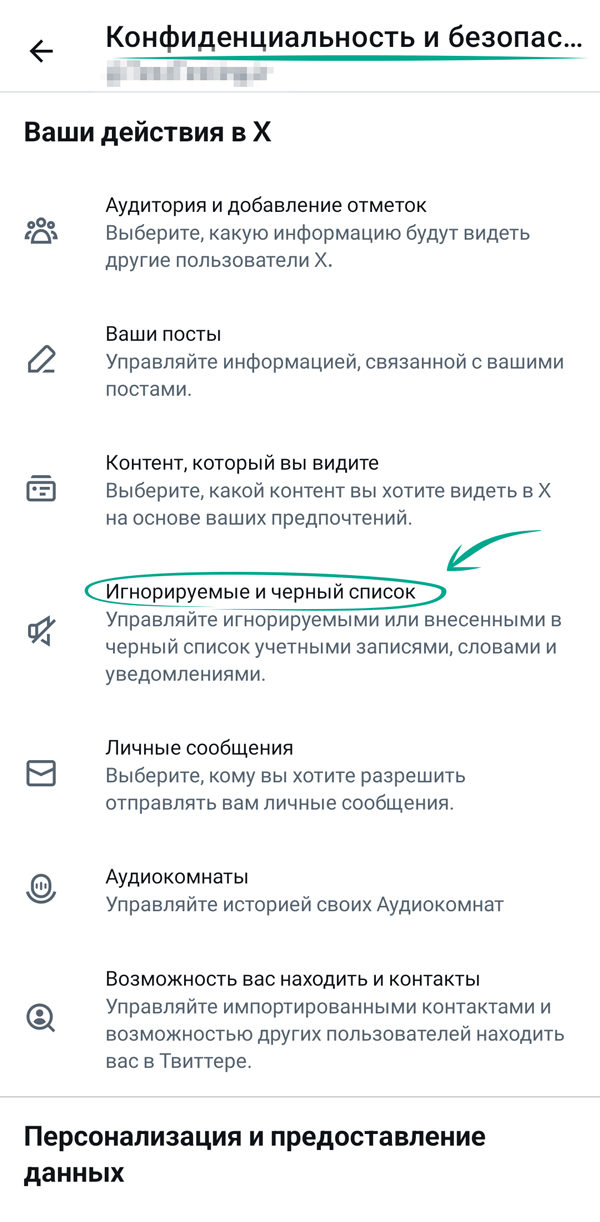The height and width of the screenshot is (1222, 600).
Task: Click the envelope icon for Личные сообщения
Action: click(x=41, y=774)
